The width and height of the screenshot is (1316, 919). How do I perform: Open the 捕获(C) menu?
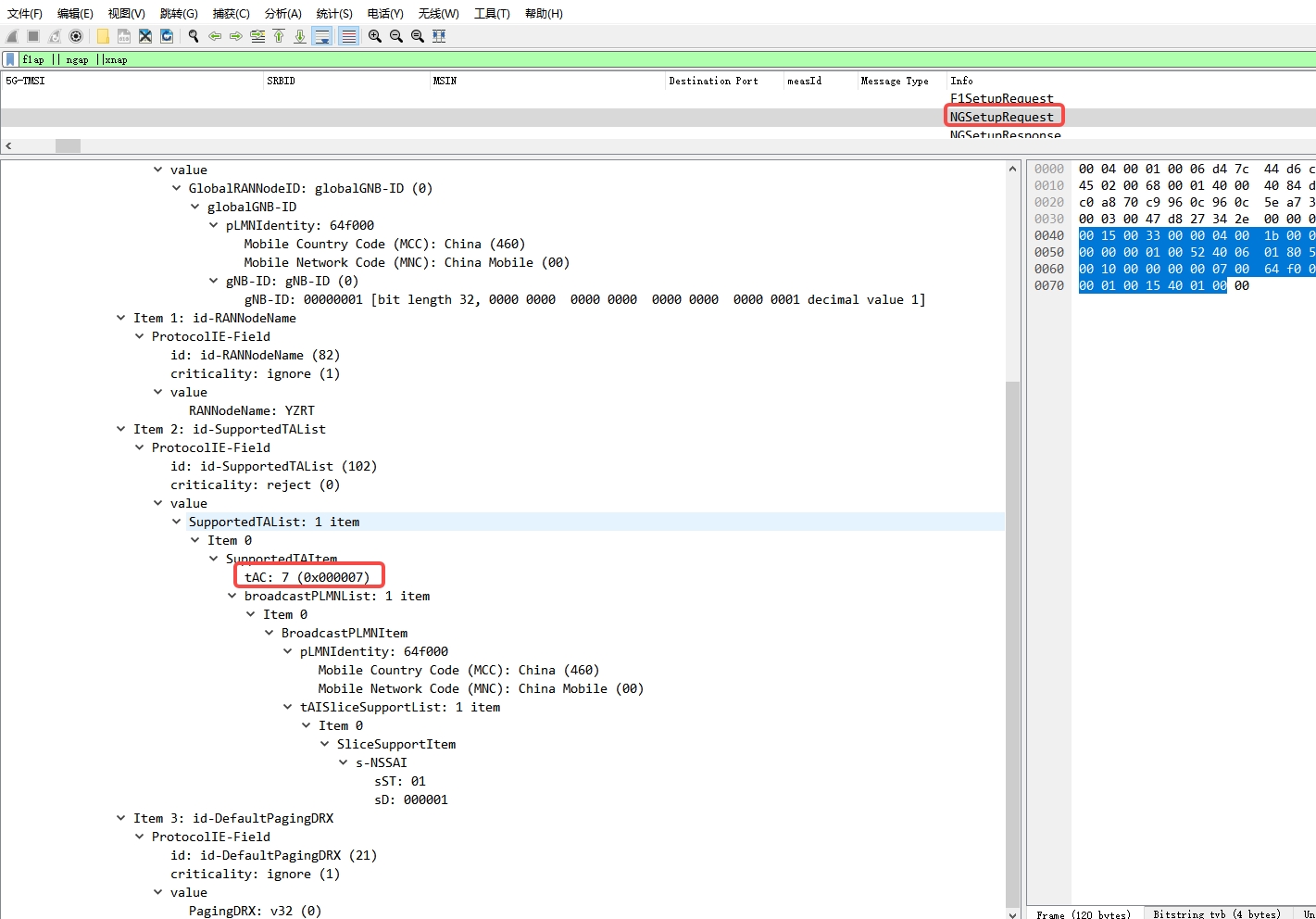click(231, 13)
